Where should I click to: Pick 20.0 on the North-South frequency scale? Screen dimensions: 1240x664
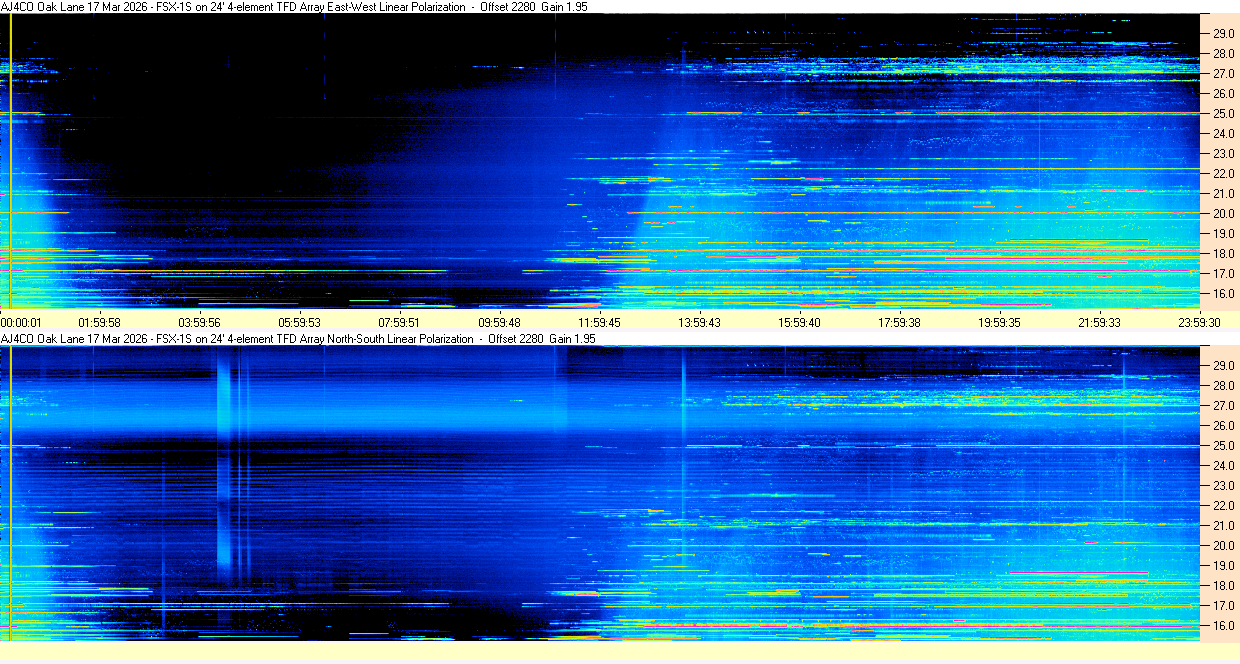[x=1224, y=546]
